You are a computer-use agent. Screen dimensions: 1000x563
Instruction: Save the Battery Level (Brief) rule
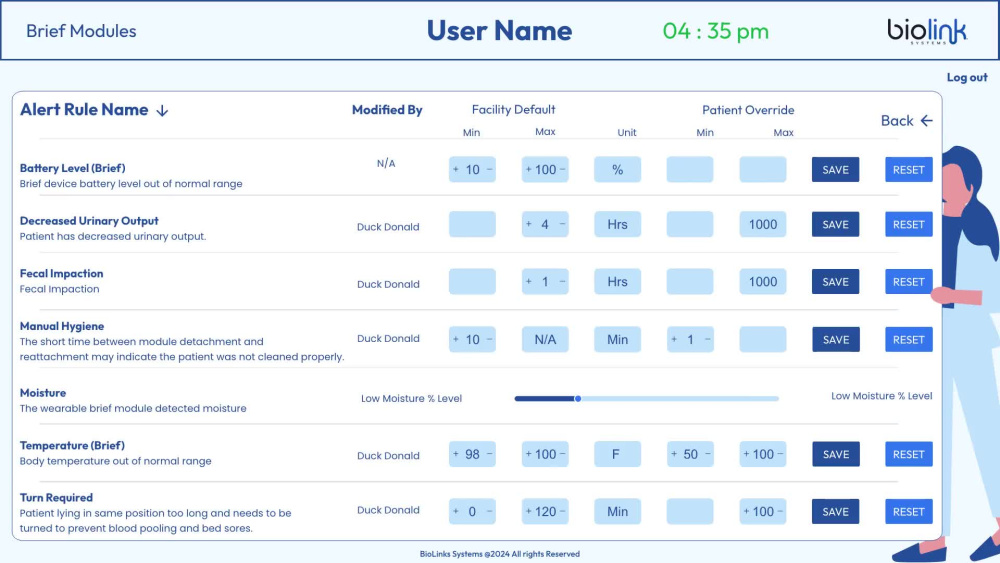click(835, 170)
